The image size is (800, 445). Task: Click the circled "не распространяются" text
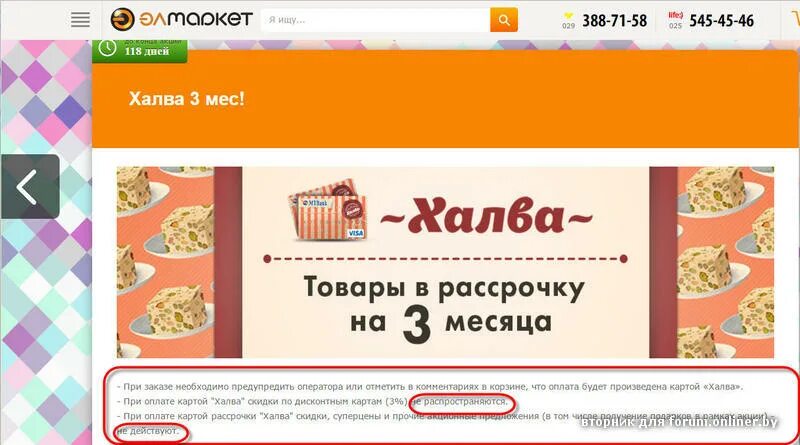pos(461,402)
